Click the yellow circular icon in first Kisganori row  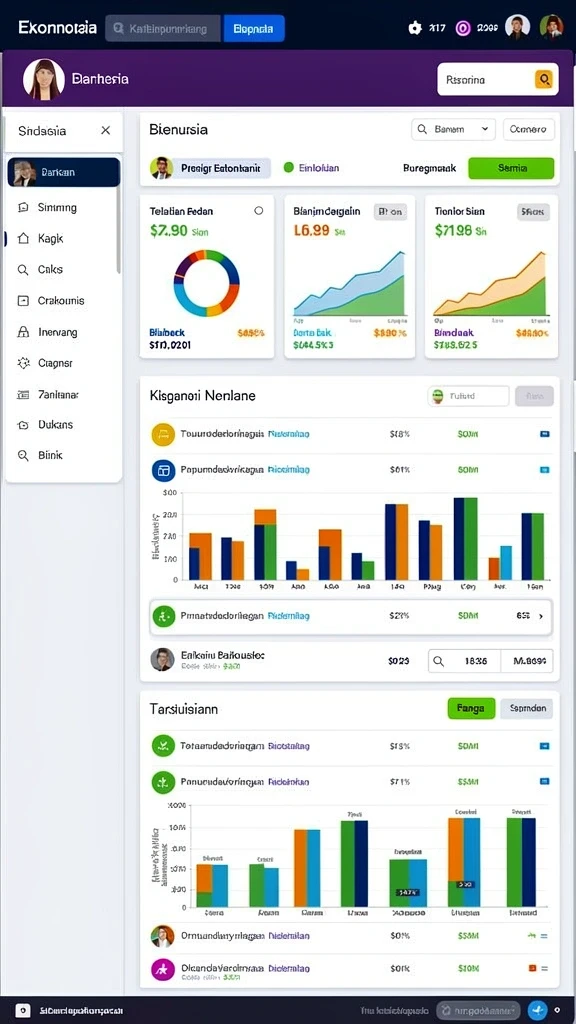(163, 434)
